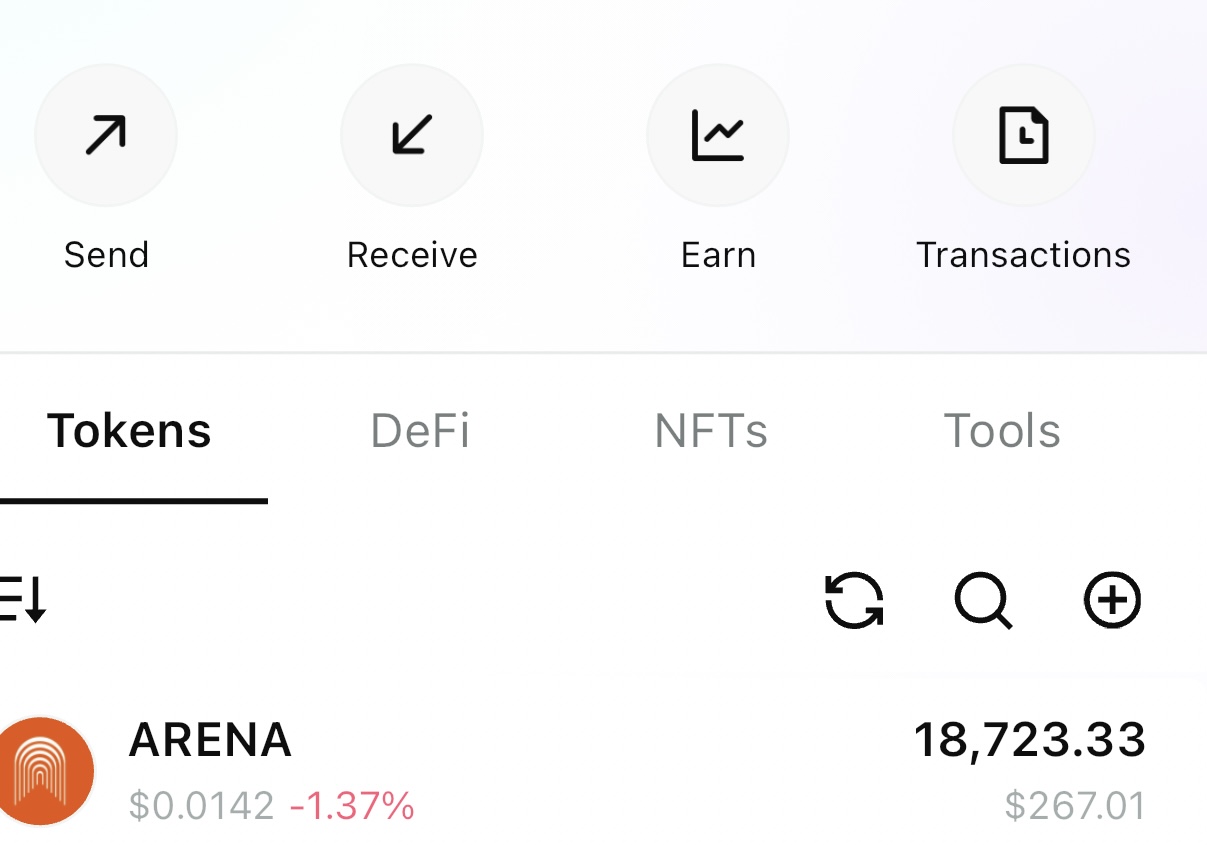Tap the Send arrow icon

tap(106, 136)
